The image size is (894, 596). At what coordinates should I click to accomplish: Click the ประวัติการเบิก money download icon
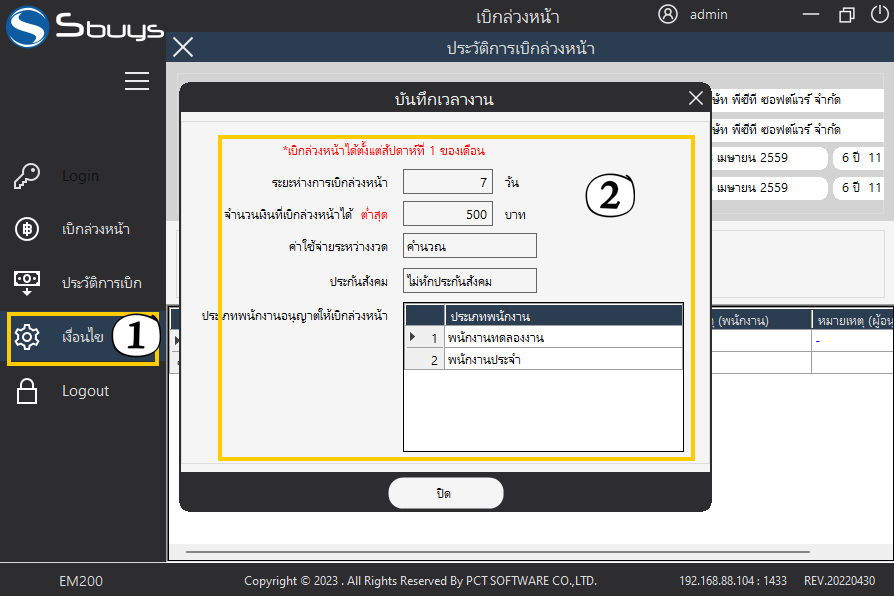27,283
